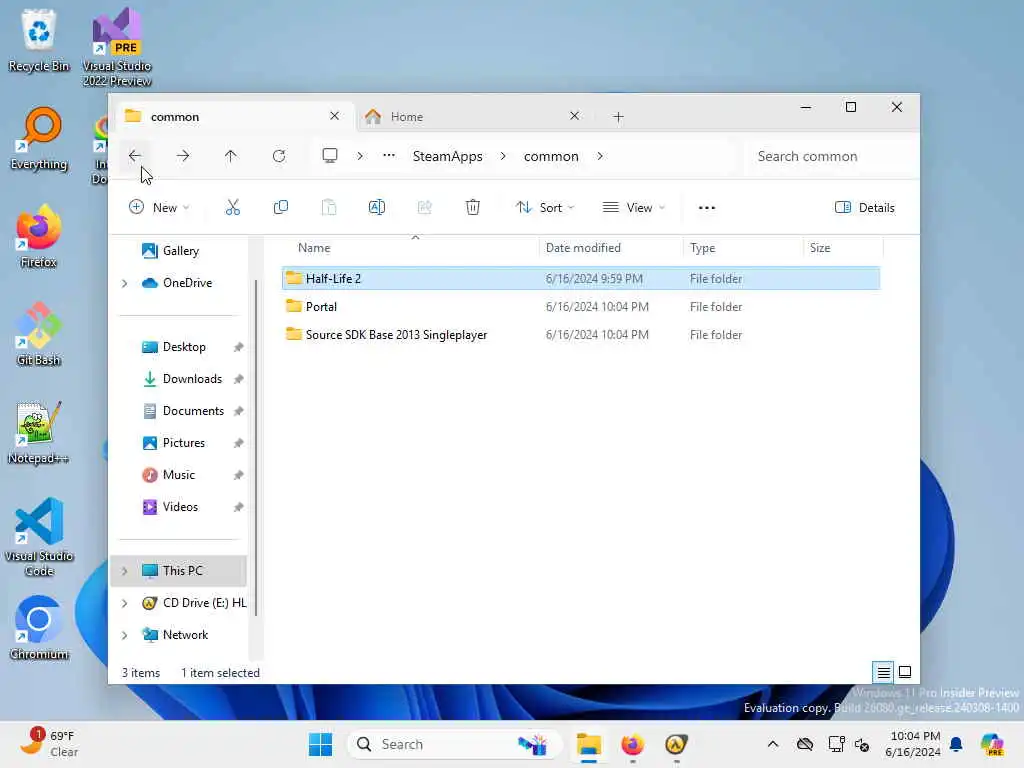The width and height of the screenshot is (1024, 768).
Task: Click the Share icon in toolbar
Action: [424, 208]
